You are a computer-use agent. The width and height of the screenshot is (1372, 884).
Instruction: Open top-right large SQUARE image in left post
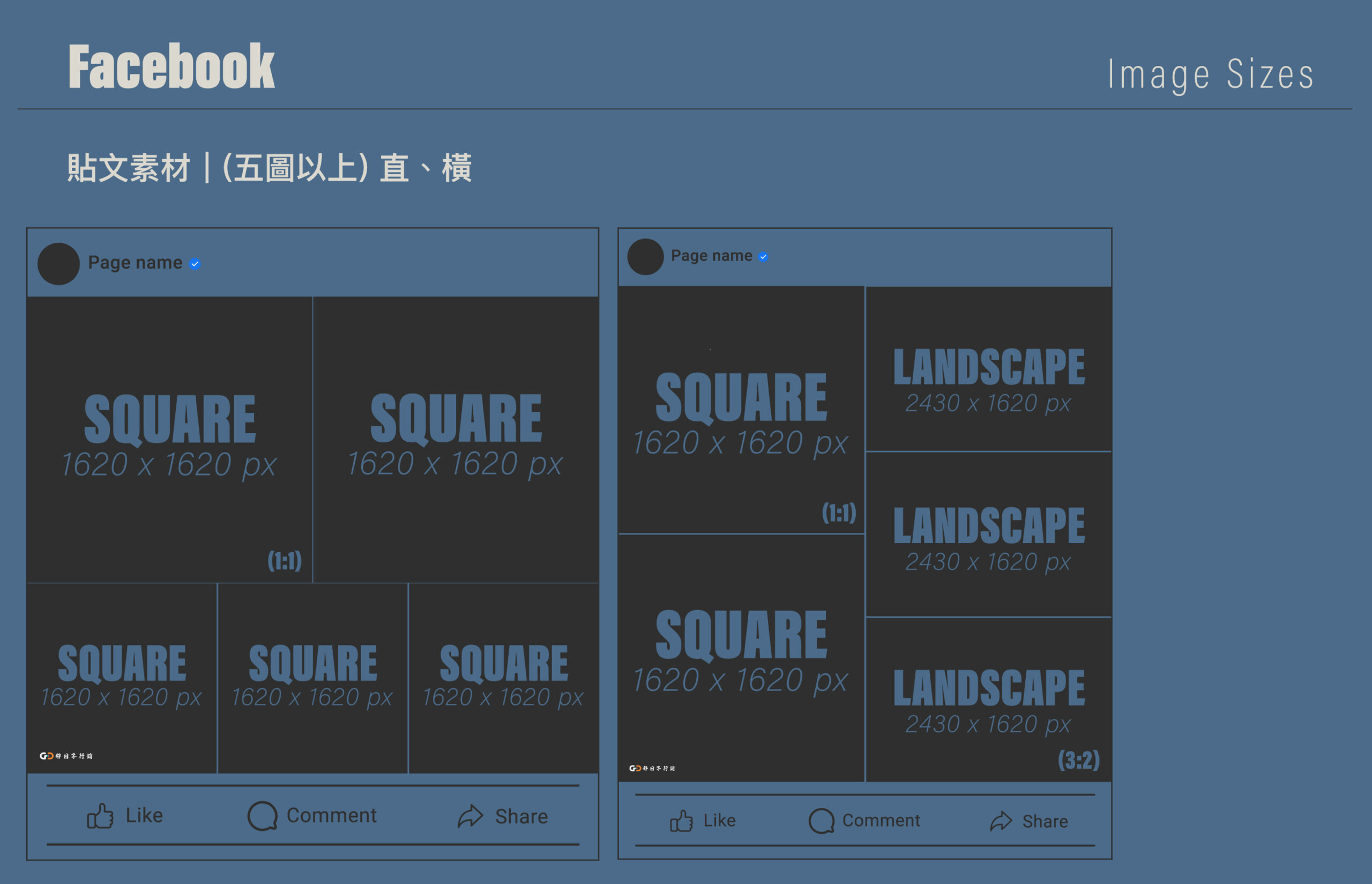(x=456, y=440)
